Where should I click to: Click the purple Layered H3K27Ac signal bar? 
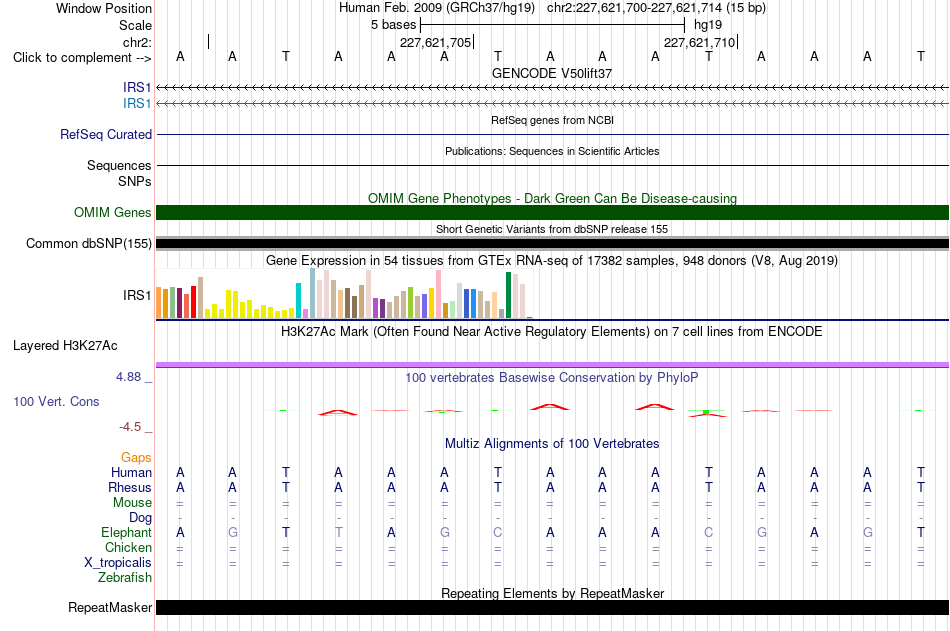552,365
